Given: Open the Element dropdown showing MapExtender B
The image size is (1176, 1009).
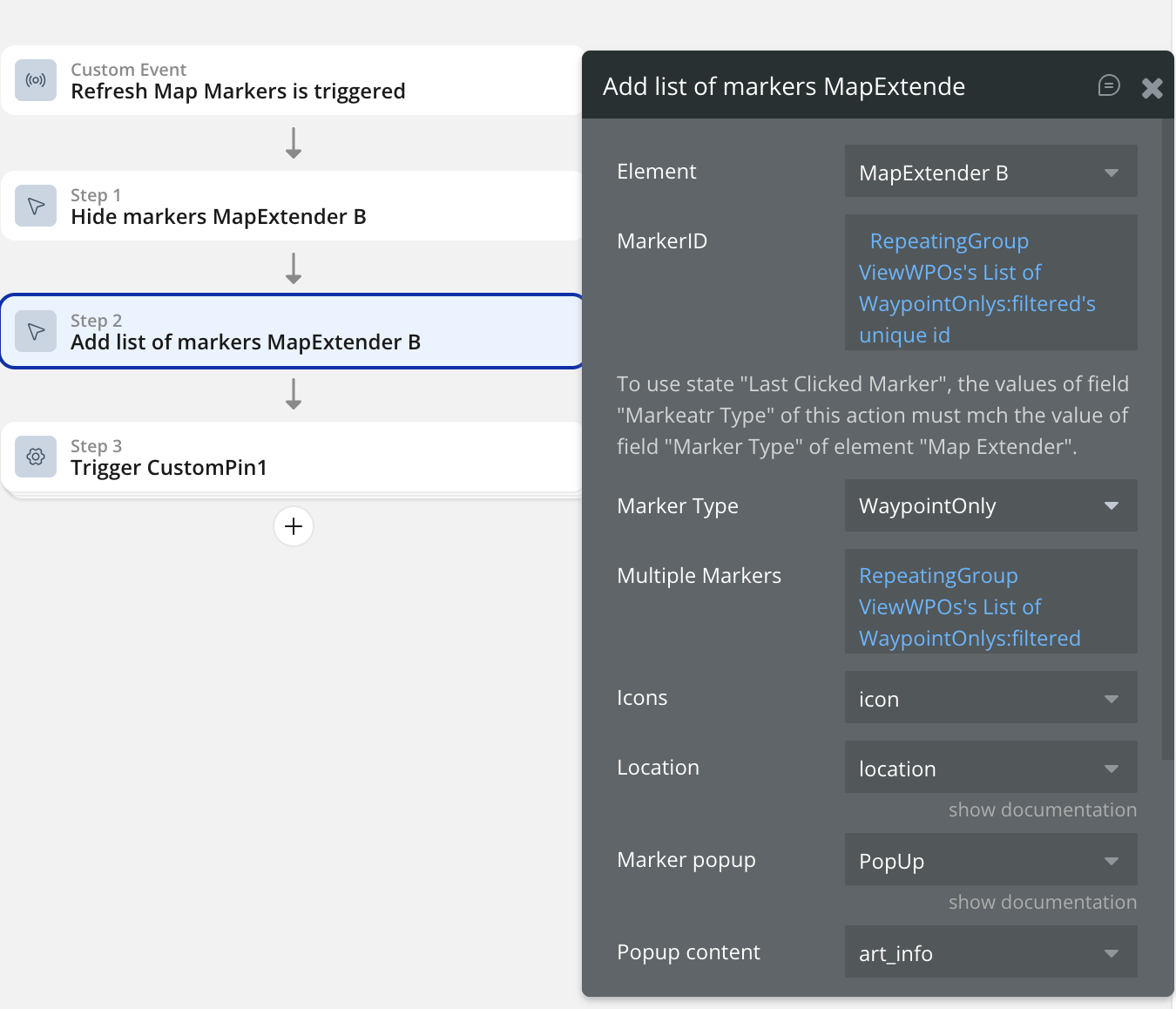Looking at the screenshot, I should 990,172.
